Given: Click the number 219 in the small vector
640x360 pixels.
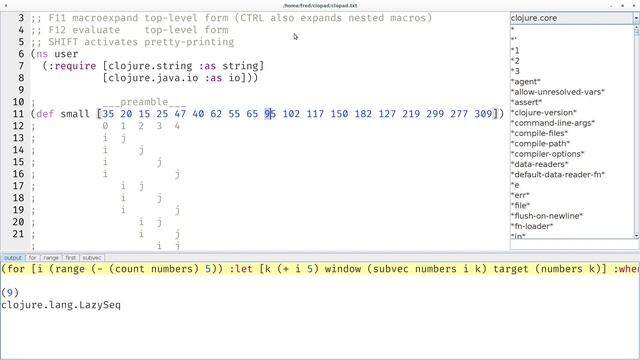Looking at the screenshot, I should (411, 114).
